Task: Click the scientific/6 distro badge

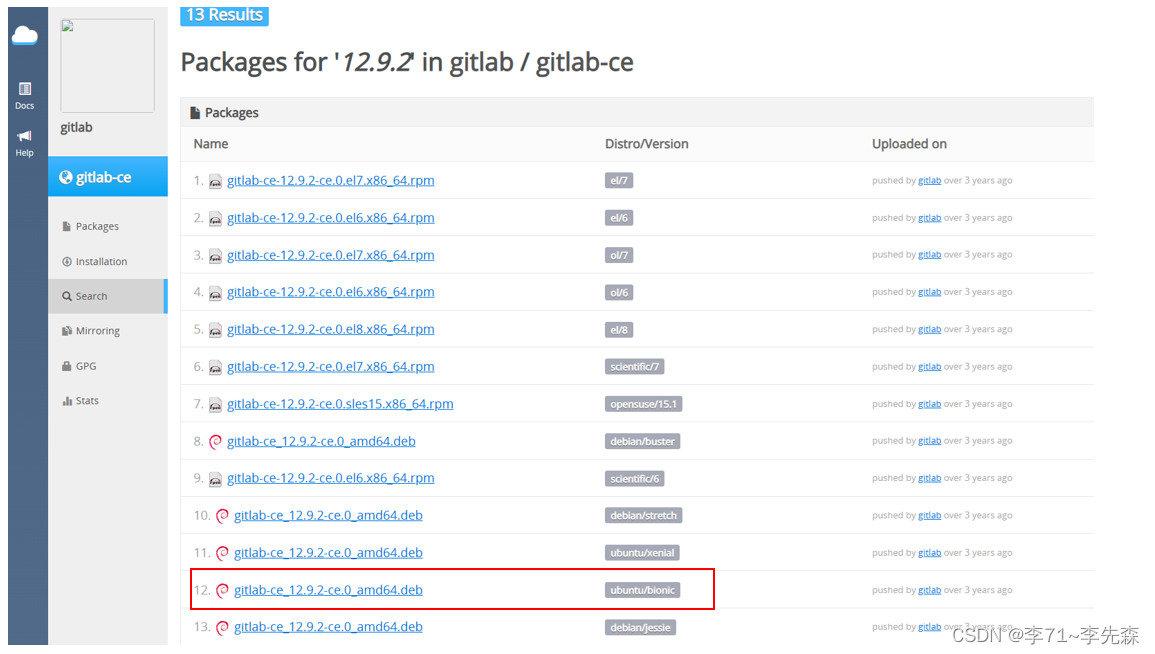Action: [635, 479]
